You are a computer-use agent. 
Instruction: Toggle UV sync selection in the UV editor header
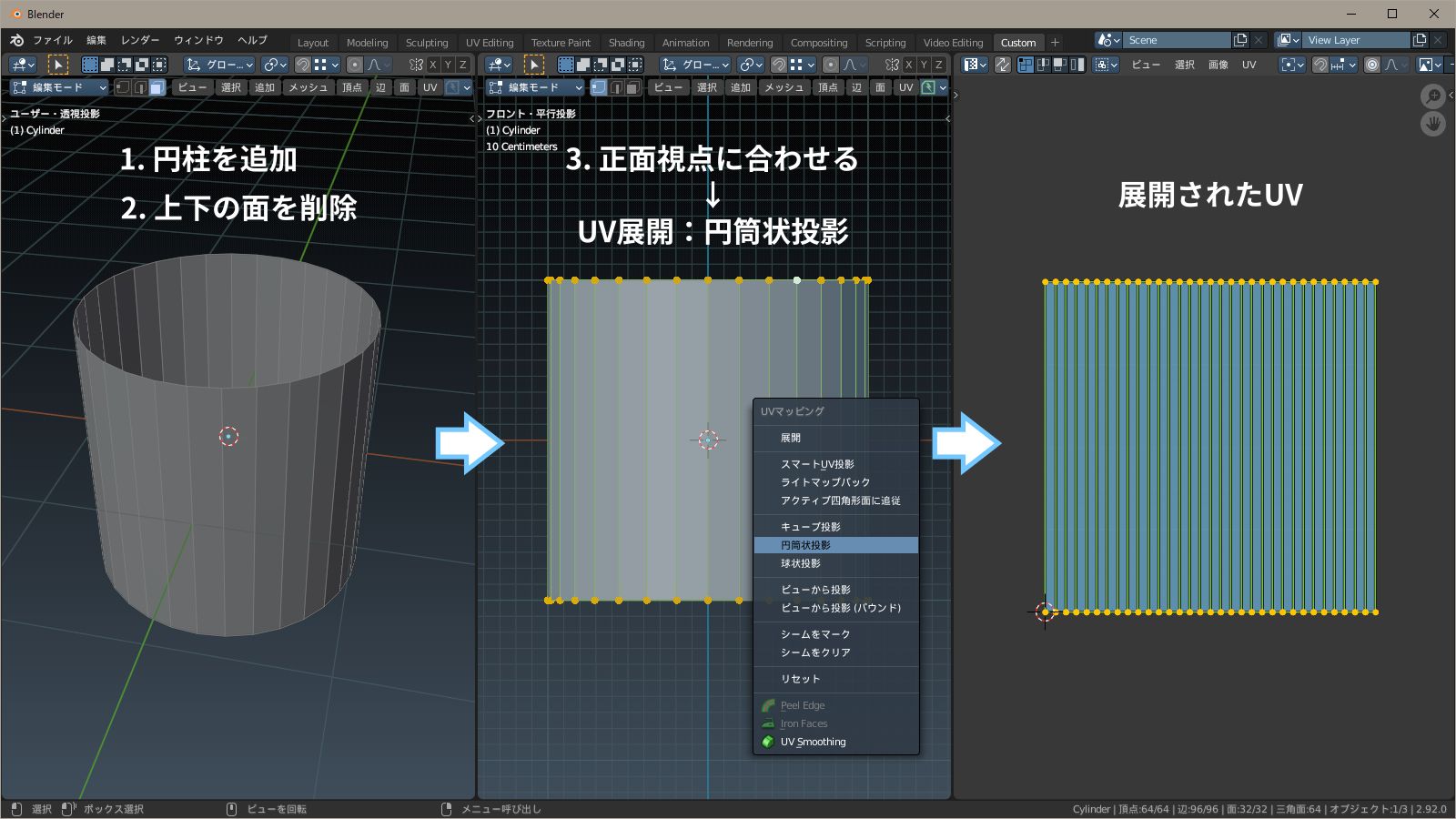click(1002, 65)
